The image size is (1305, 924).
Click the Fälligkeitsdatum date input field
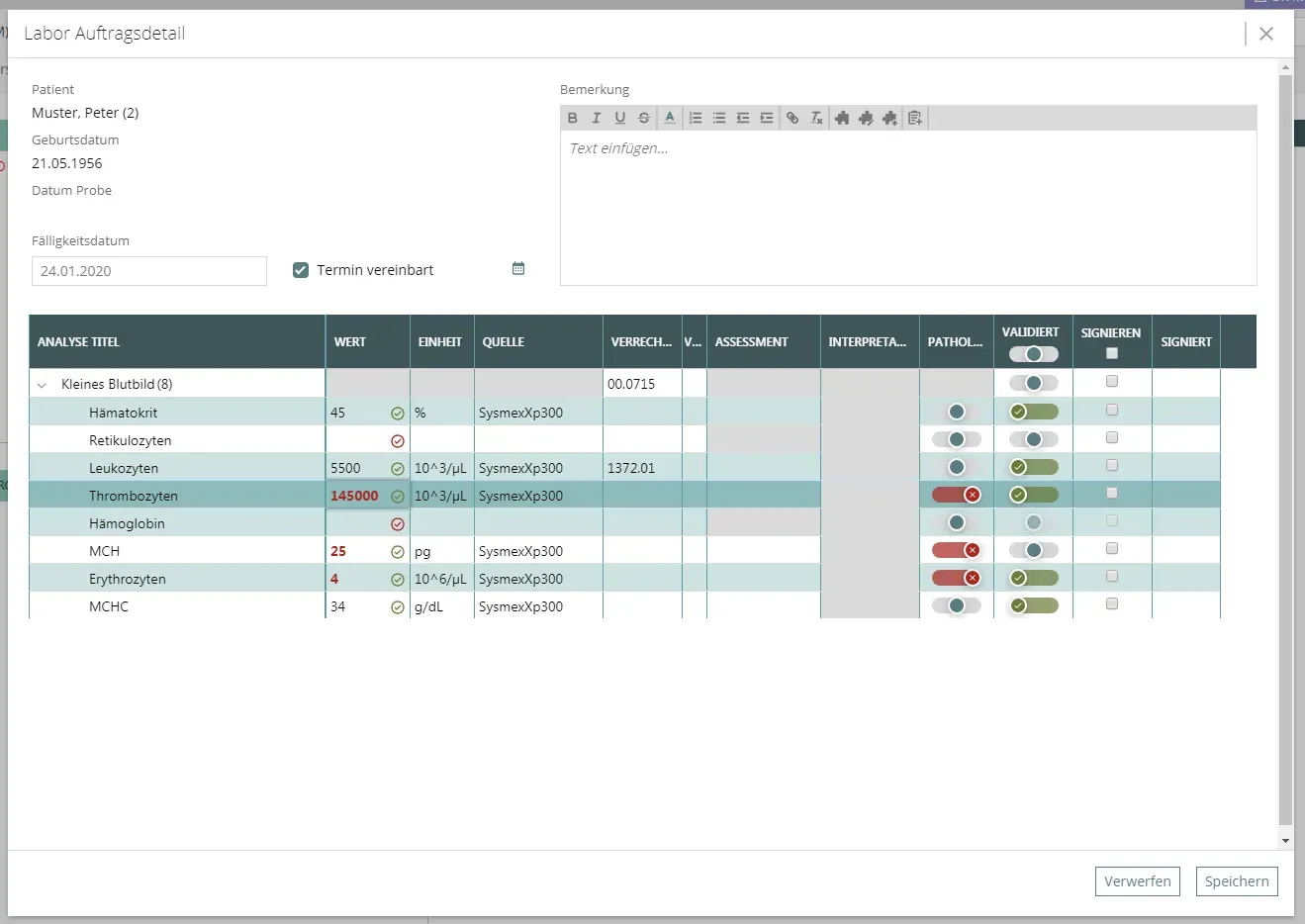[x=149, y=271]
